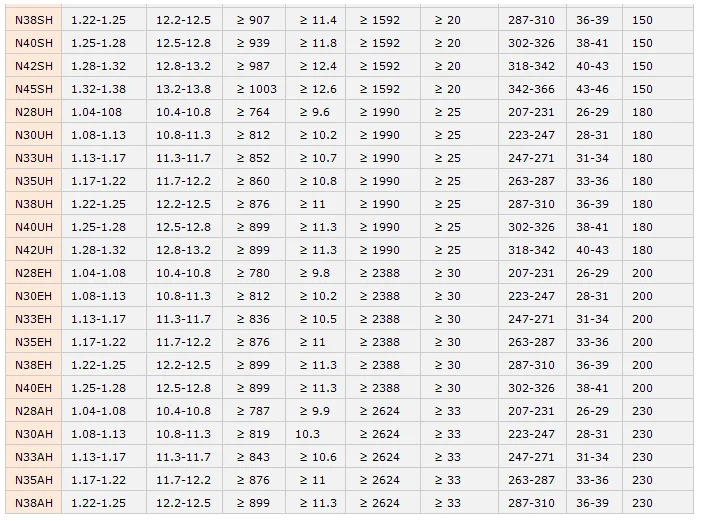Pick the '10.3' cell in N30AH row
702x521 pixels.
pyautogui.click(x=316, y=434)
